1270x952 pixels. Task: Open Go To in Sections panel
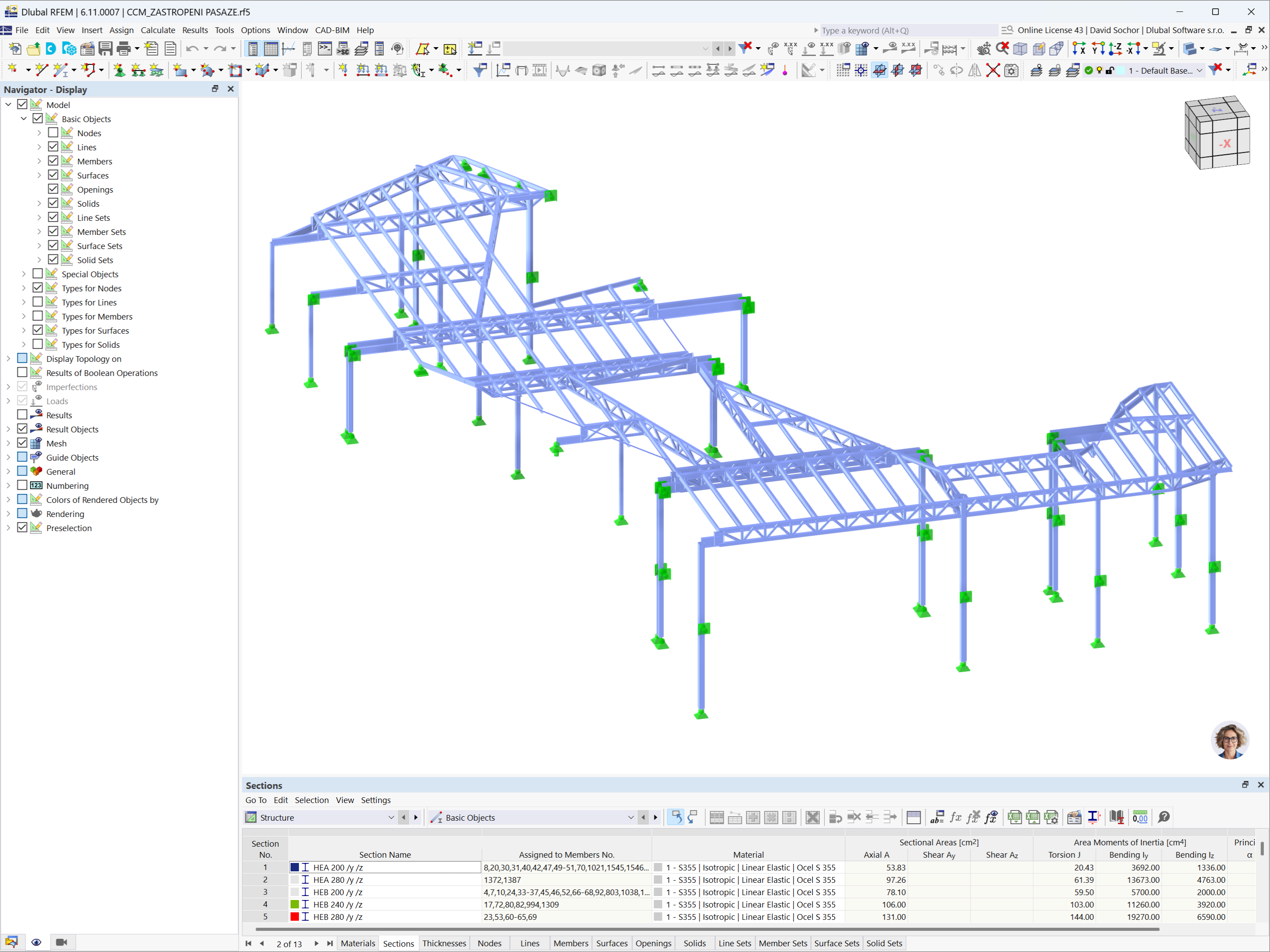[x=255, y=800]
